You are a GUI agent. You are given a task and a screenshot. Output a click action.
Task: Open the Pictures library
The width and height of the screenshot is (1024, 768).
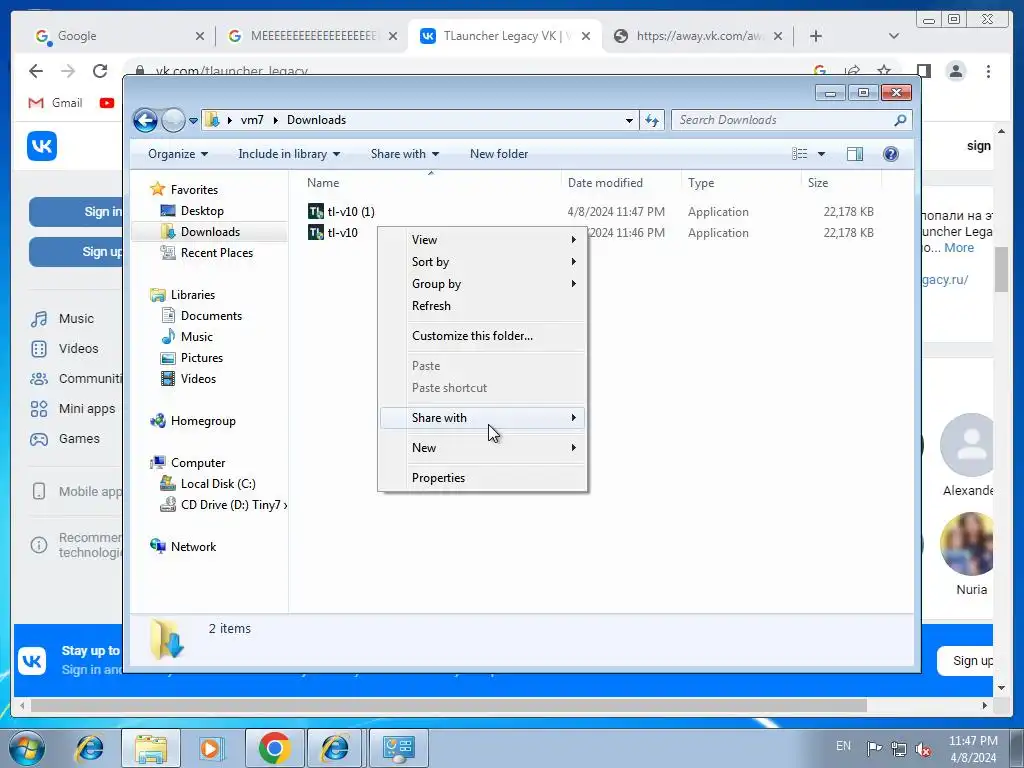(192, 358)
